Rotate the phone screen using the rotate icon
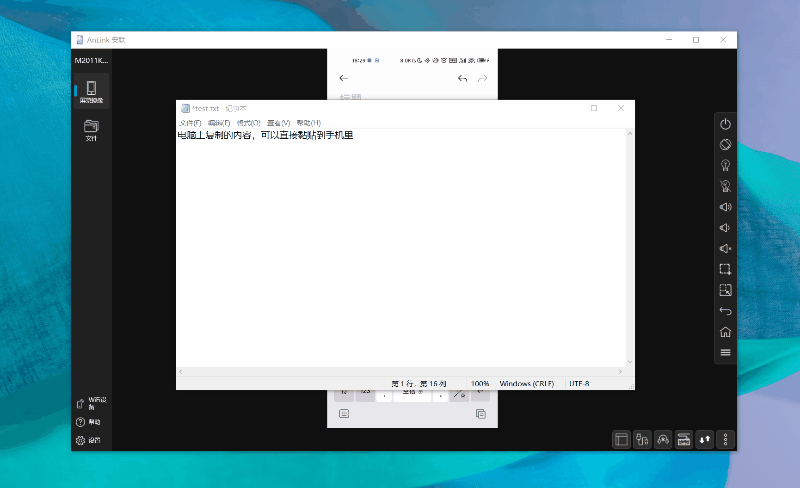Image resolution: width=800 pixels, height=488 pixels. [x=725, y=145]
